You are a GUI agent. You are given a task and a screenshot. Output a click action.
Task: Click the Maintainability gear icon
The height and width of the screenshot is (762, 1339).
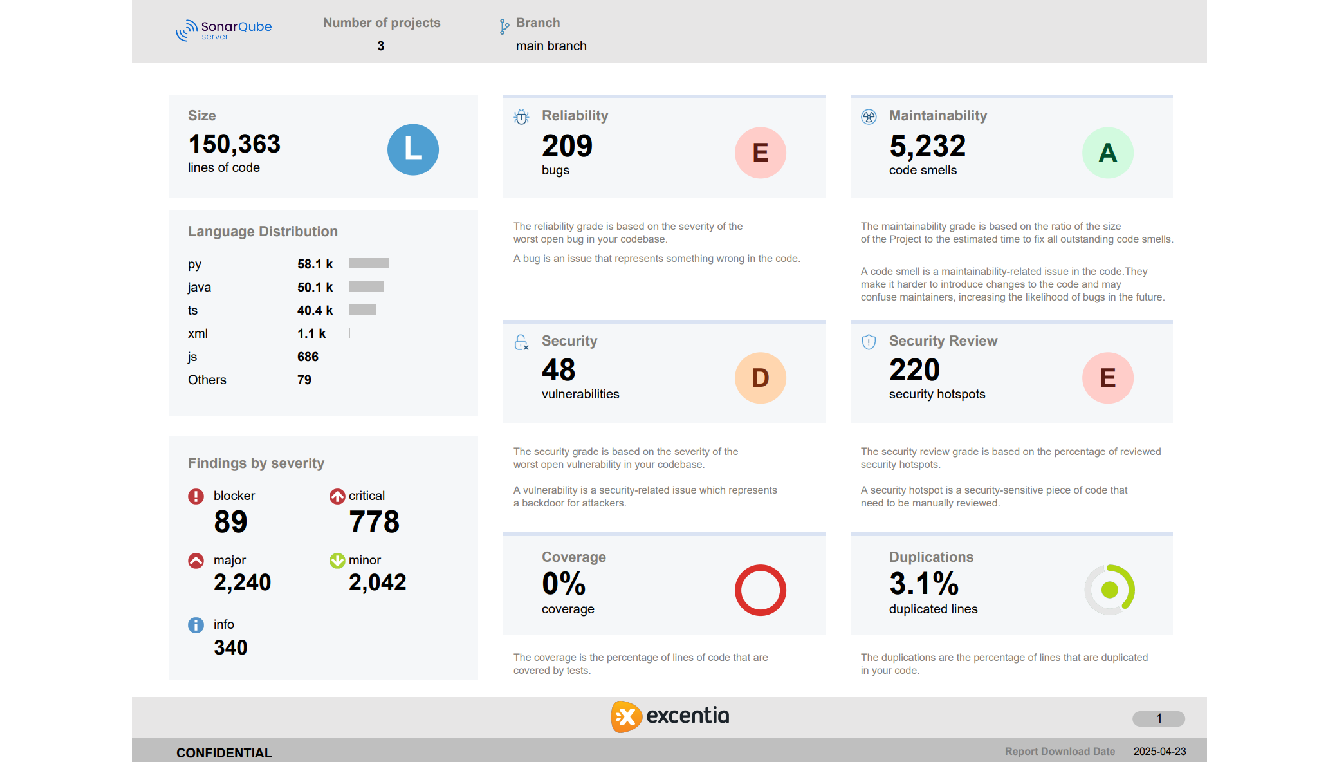click(867, 116)
